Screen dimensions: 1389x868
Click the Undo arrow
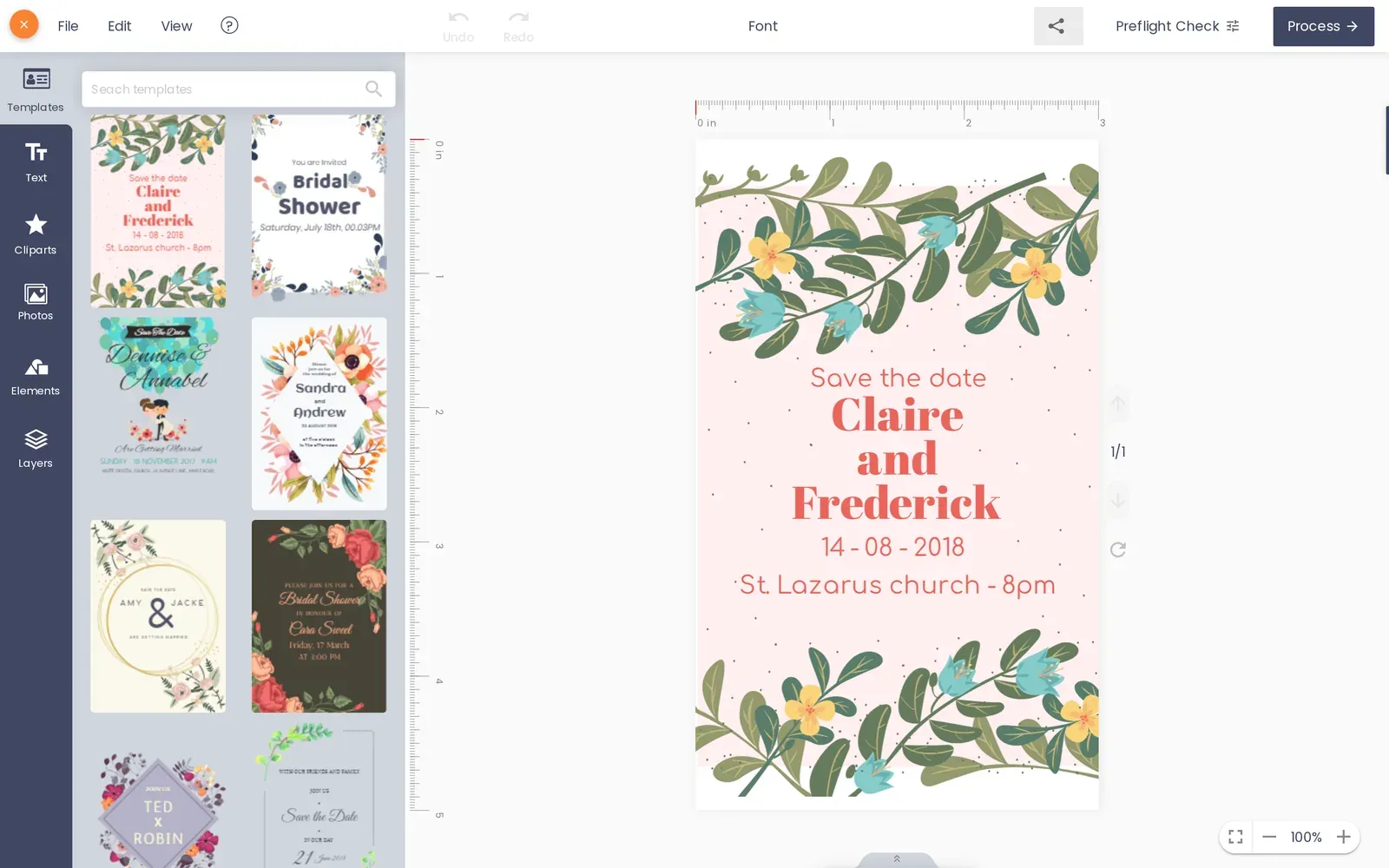coord(458,26)
